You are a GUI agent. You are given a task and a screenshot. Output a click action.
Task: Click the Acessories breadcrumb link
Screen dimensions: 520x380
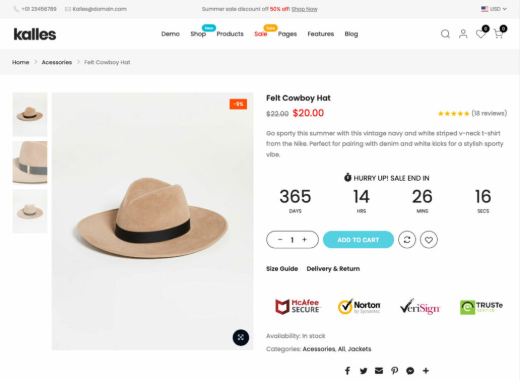tap(57, 62)
